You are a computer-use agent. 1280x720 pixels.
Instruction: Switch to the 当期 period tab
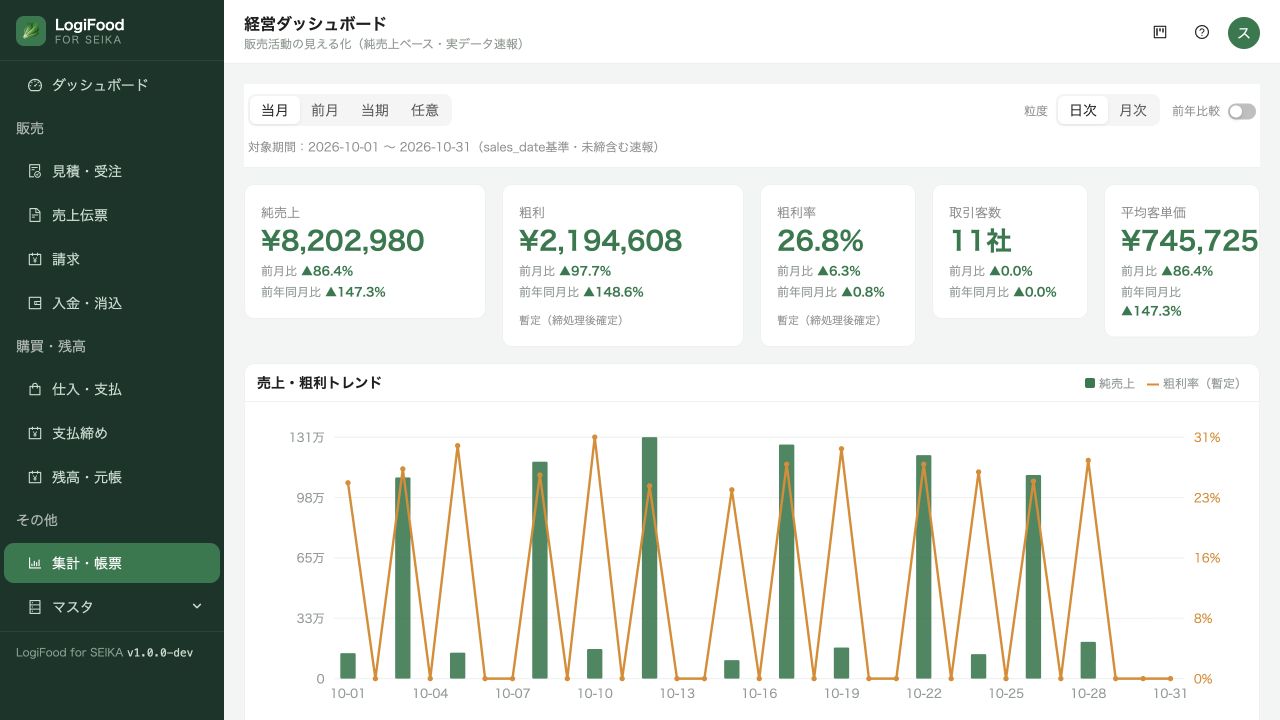click(375, 110)
